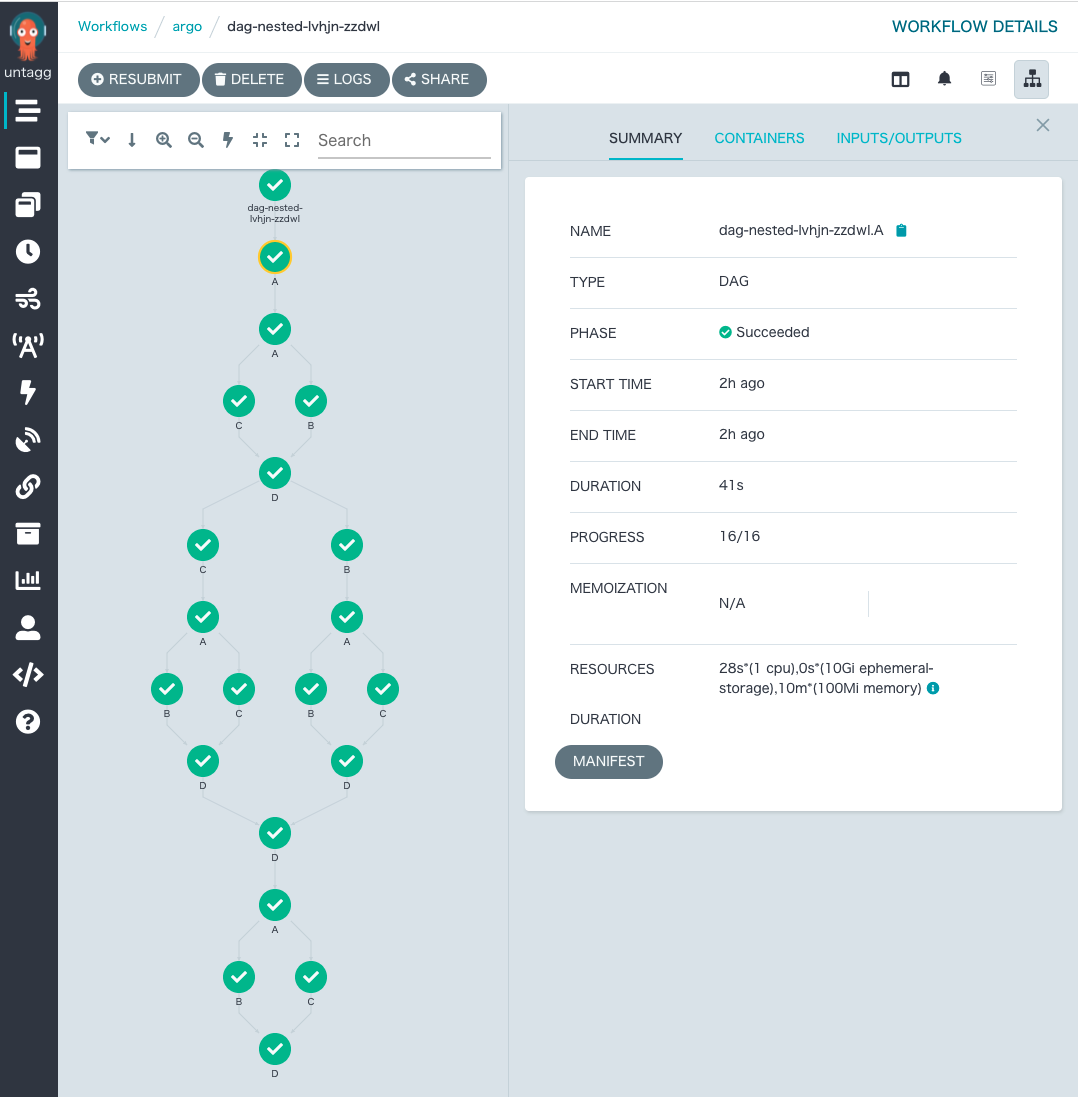Open Cron Workflows from the sidebar
The image size is (1078, 1097).
point(28,251)
